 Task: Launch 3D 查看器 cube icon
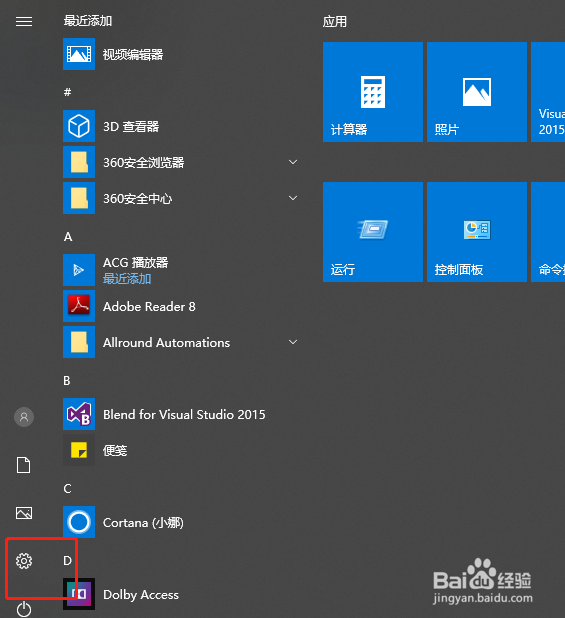[79, 126]
